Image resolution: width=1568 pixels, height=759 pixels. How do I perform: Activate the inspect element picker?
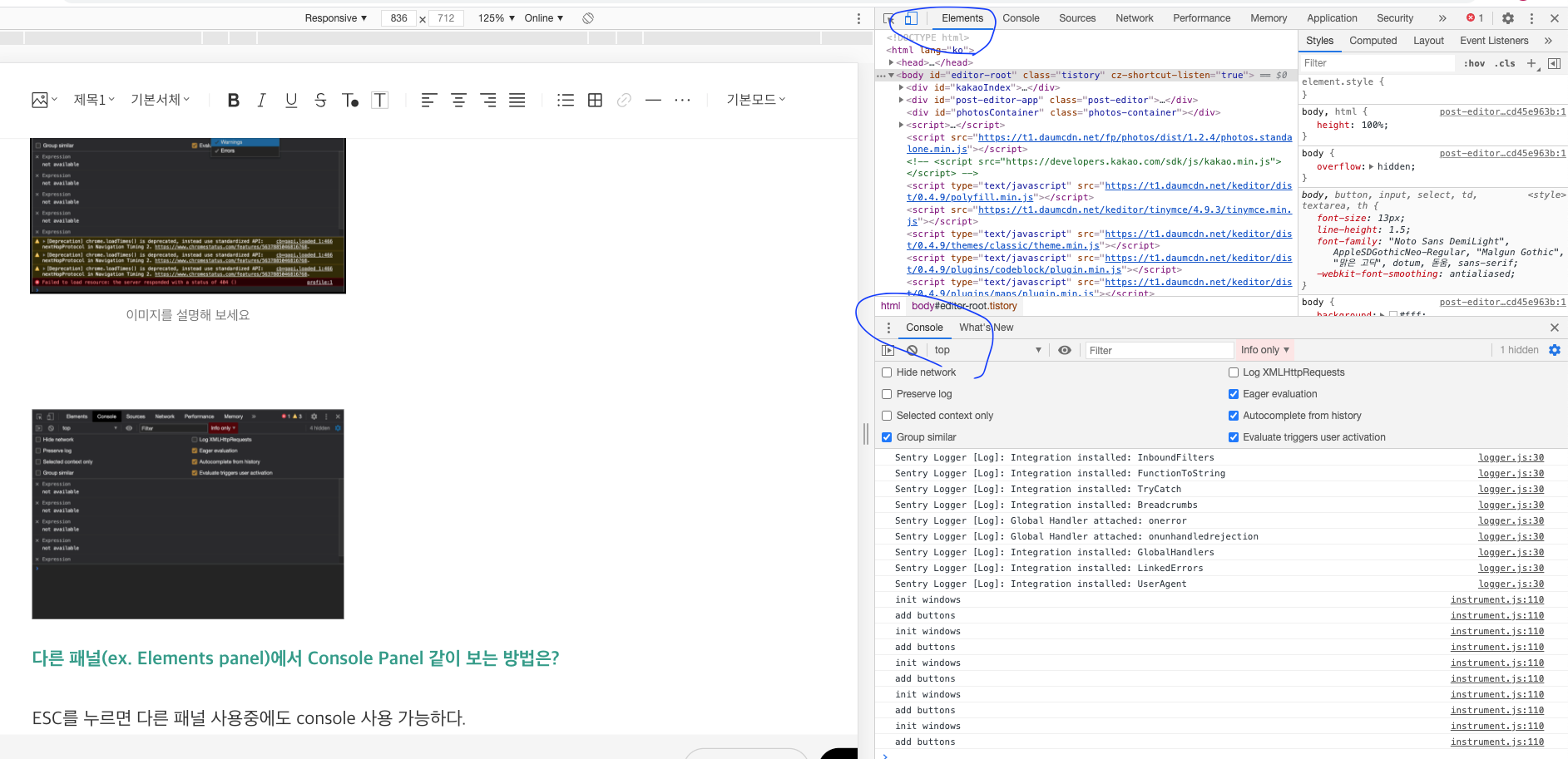(x=889, y=18)
